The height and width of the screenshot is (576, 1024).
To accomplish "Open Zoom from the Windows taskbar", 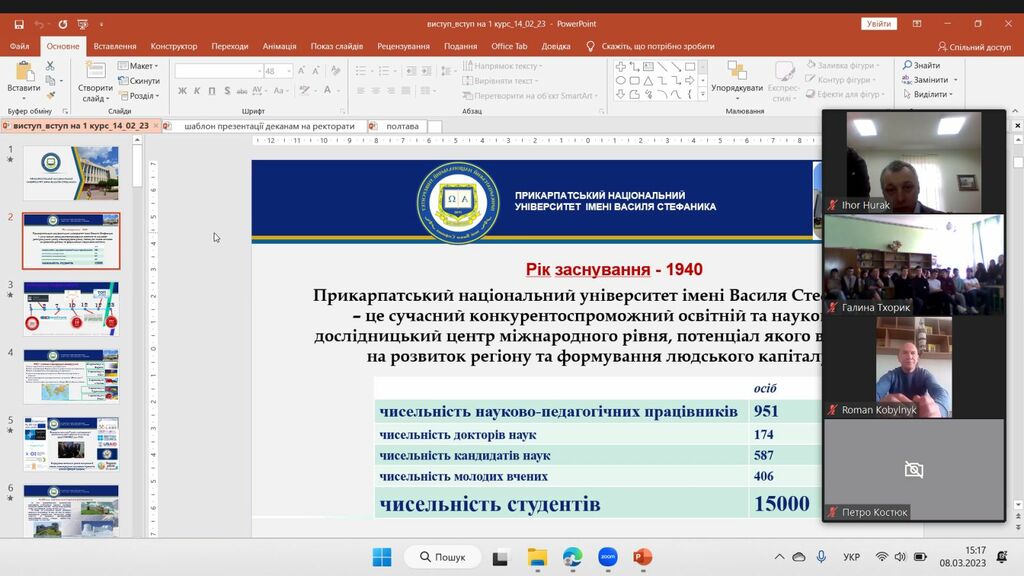I will [x=607, y=557].
